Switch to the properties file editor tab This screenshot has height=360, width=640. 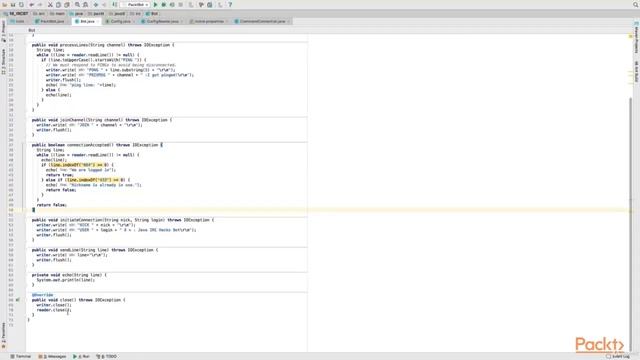click(207, 21)
